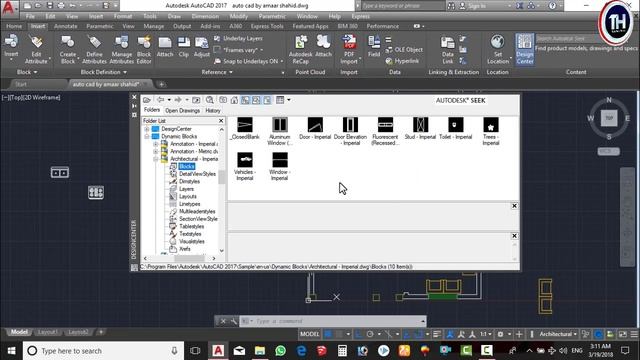
Task: Click the Load icon in DesignCenter toolbar
Action: click(x=147, y=100)
